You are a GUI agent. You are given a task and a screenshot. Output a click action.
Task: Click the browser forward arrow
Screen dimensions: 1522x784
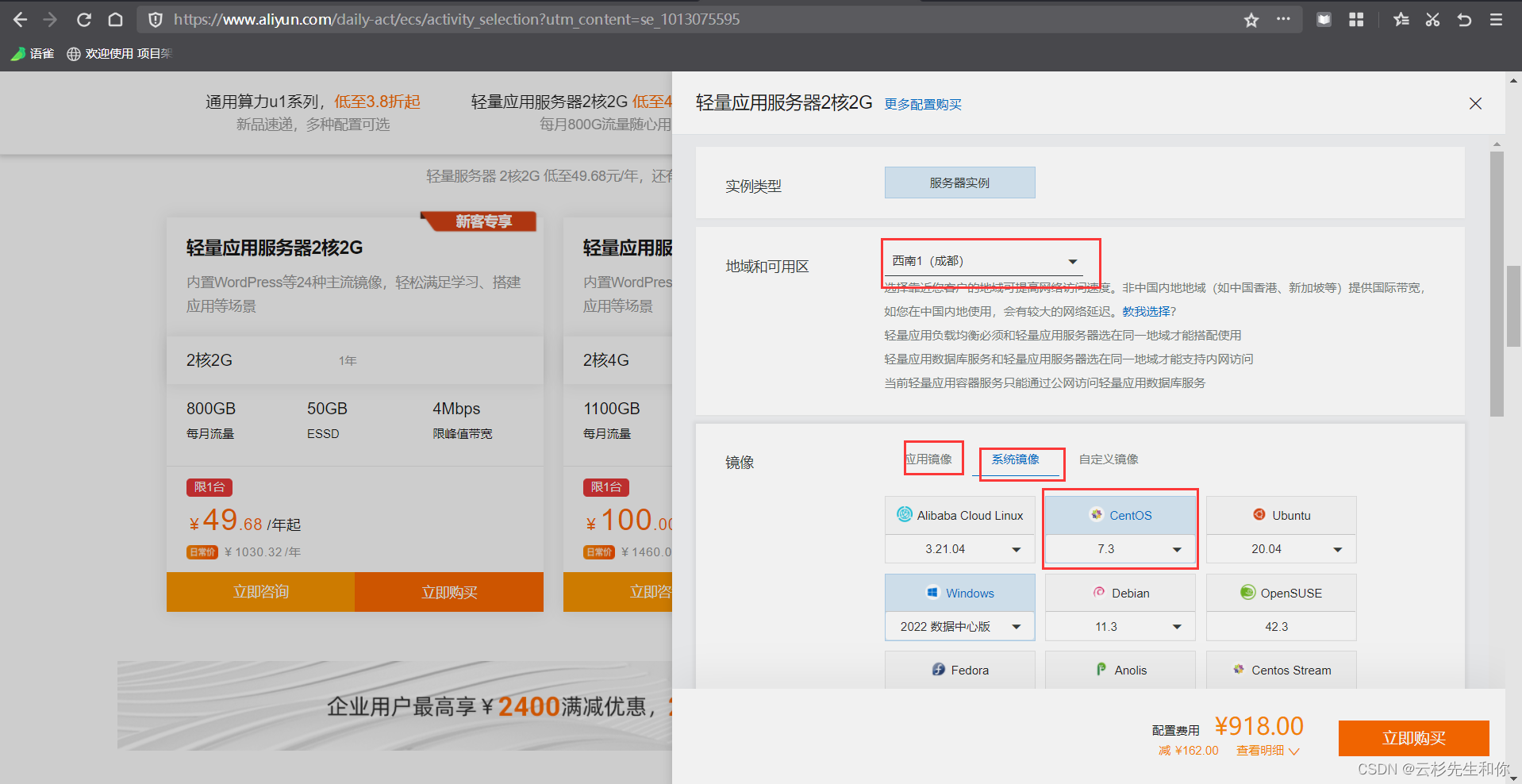coord(50,20)
